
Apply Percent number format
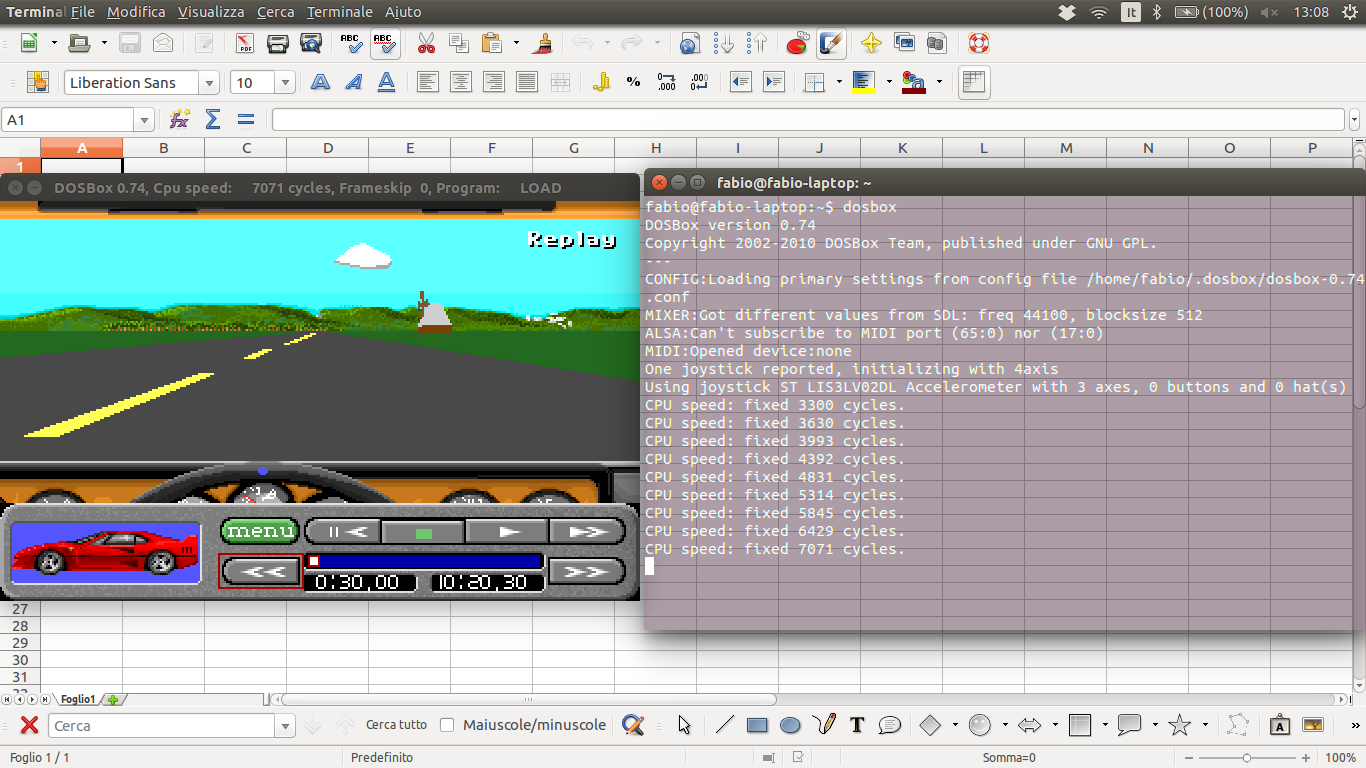click(633, 82)
